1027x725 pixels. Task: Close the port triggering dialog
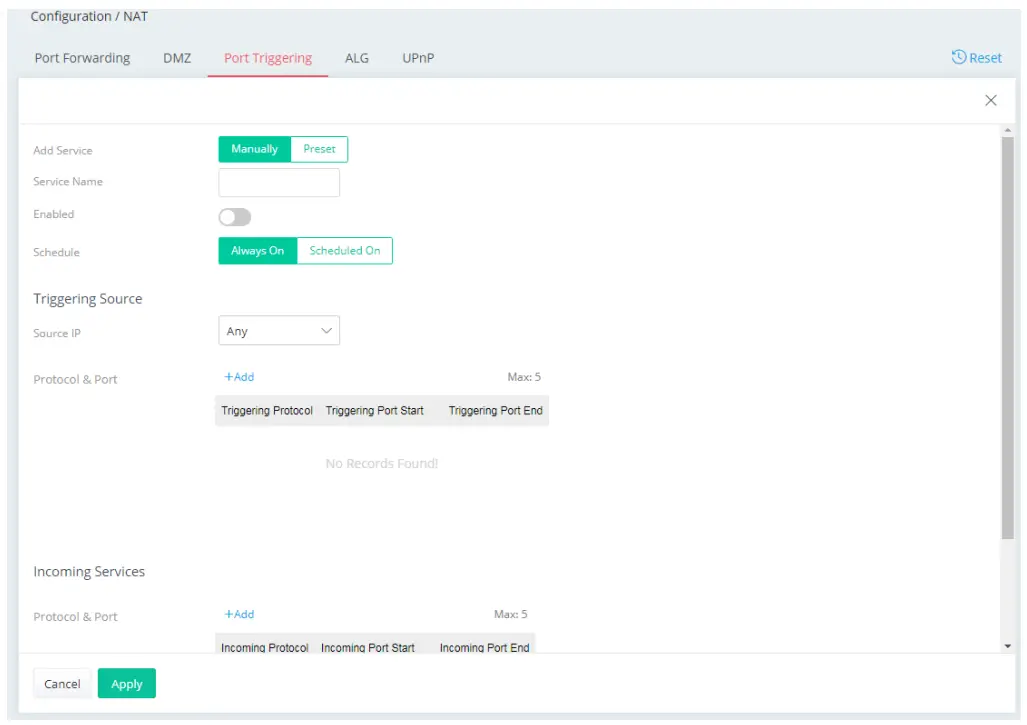pyautogui.click(x=990, y=100)
